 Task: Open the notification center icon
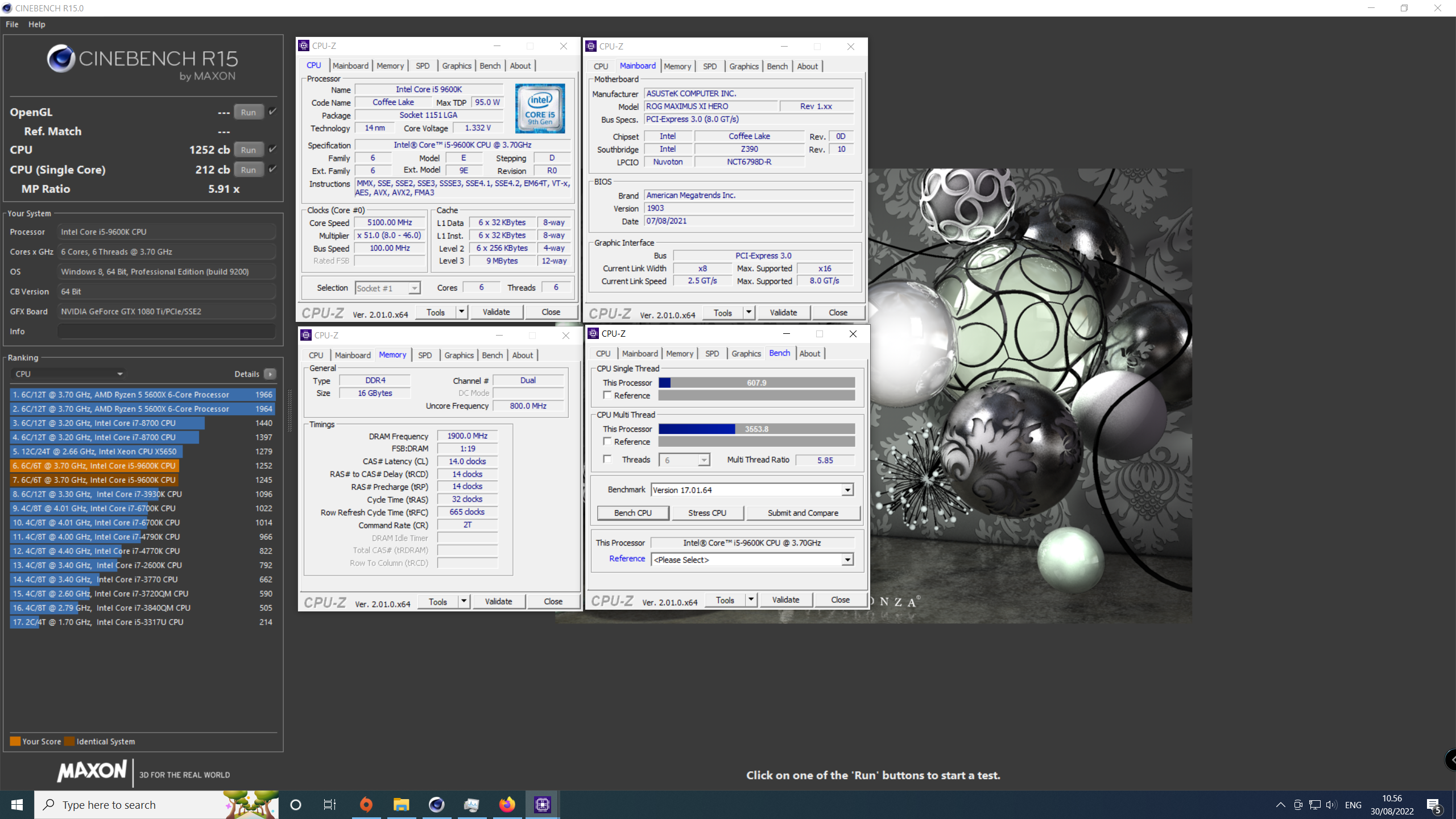[x=1434, y=805]
